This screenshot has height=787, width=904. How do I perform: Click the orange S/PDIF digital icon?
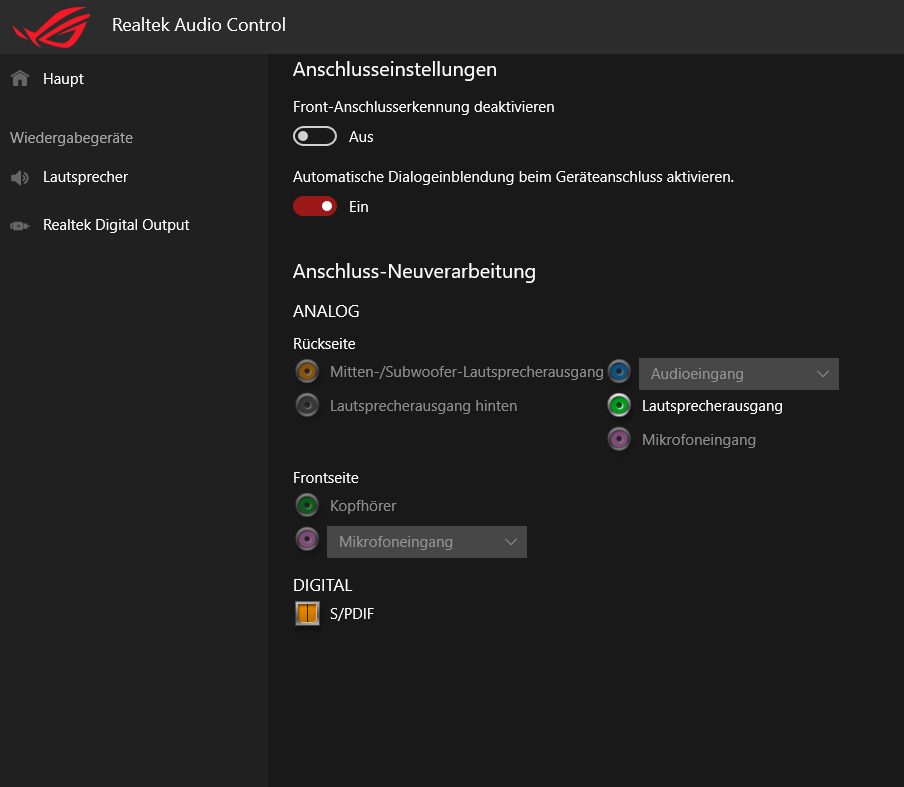[x=307, y=613]
